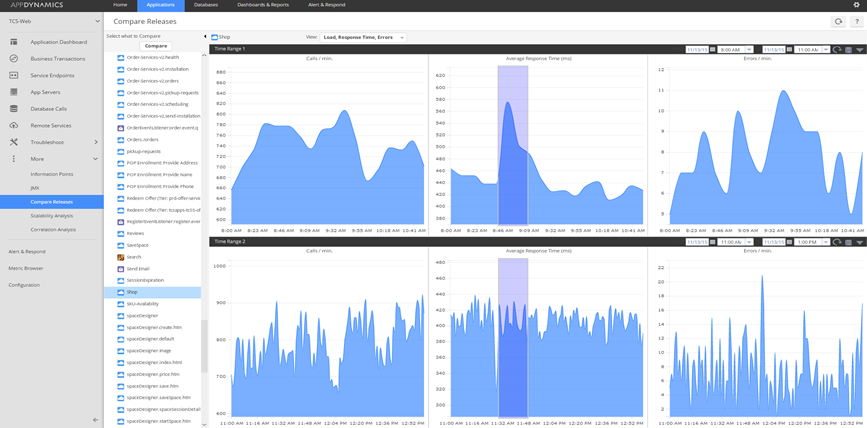Click RegisterEventListener queue icon

121,222
